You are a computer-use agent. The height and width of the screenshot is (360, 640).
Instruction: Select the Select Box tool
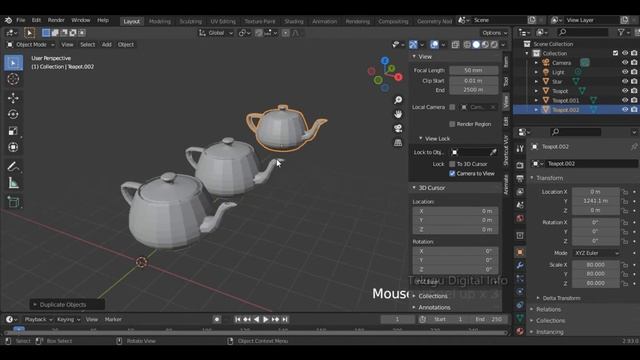[13, 63]
